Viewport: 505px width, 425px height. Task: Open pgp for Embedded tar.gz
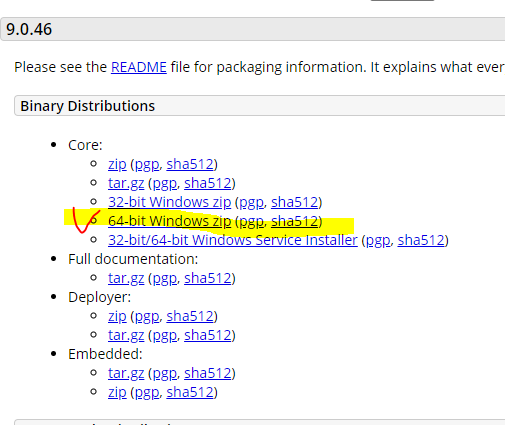coord(165,374)
